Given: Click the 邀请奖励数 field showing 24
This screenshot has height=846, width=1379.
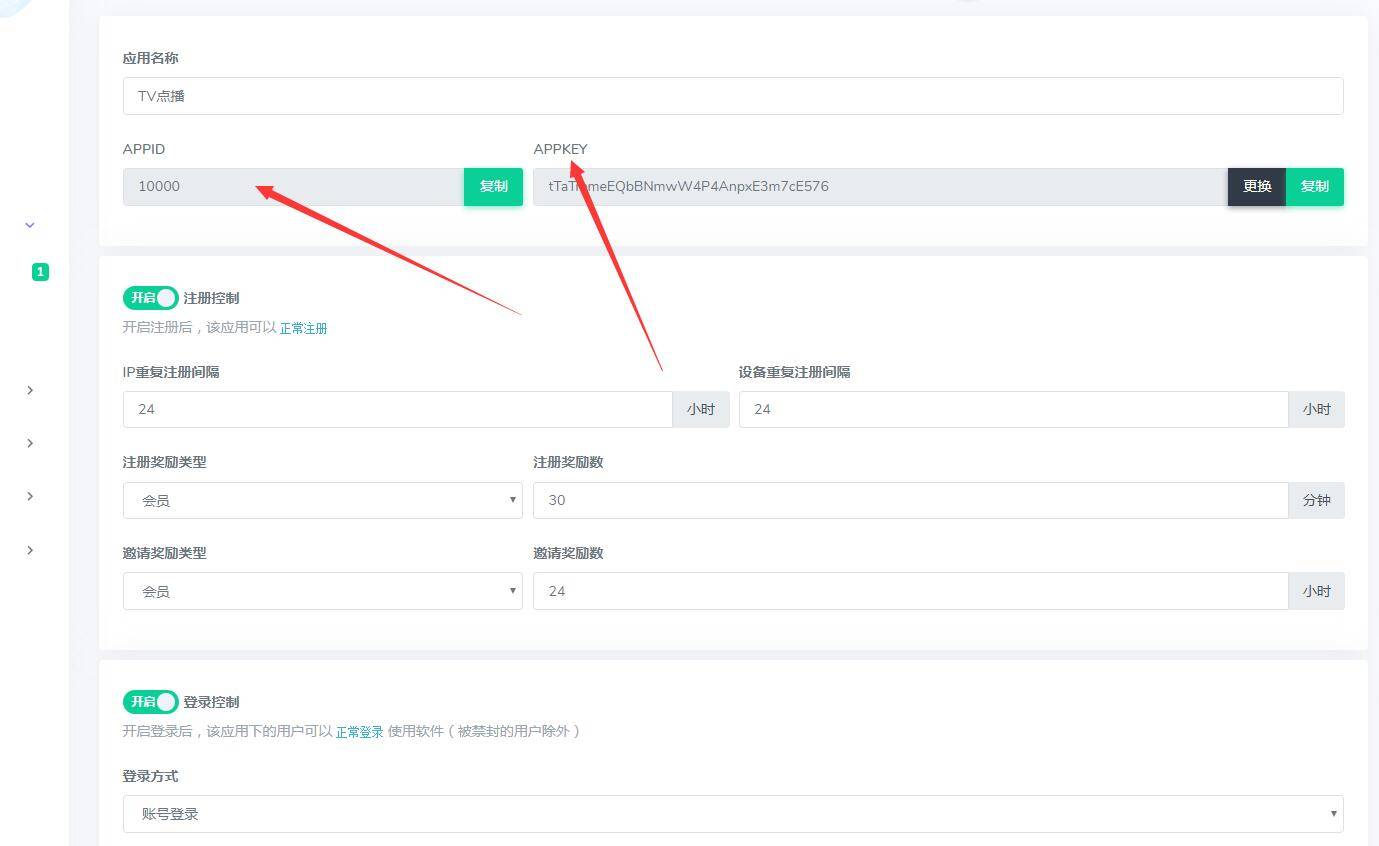Looking at the screenshot, I should coord(911,591).
